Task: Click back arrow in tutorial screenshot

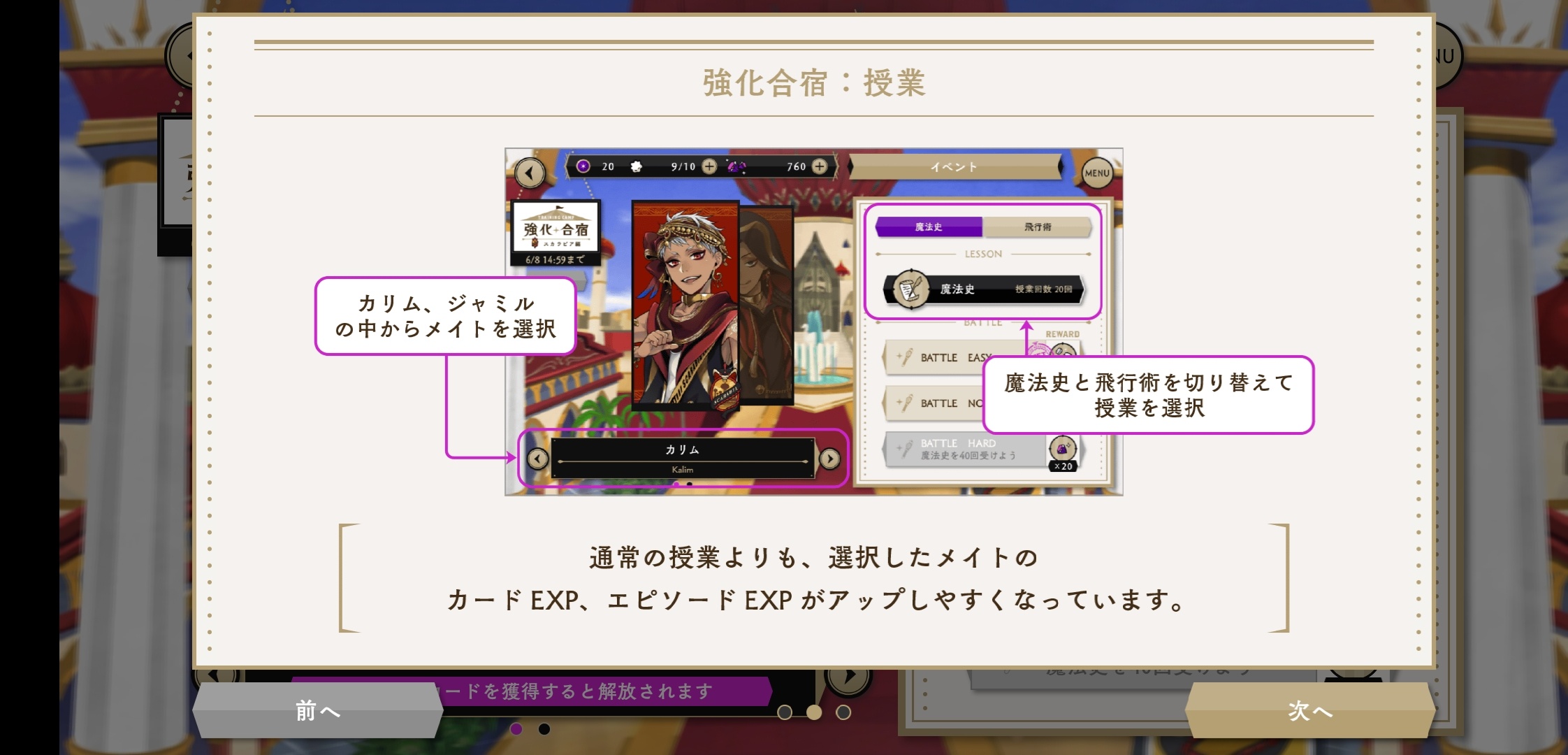Action: pos(530,173)
